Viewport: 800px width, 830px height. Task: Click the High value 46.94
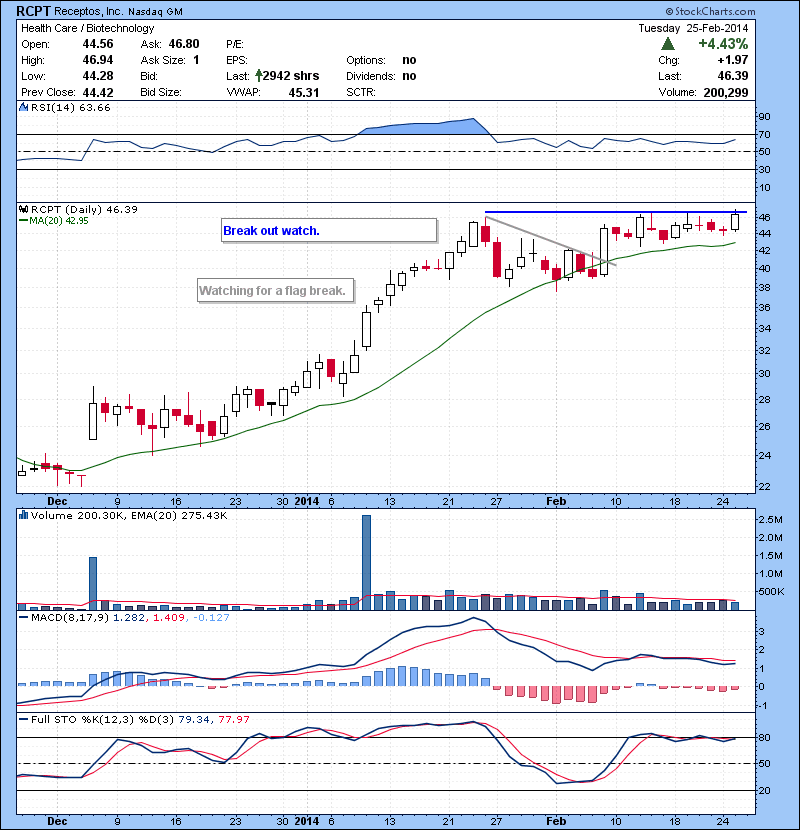tap(98, 60)
